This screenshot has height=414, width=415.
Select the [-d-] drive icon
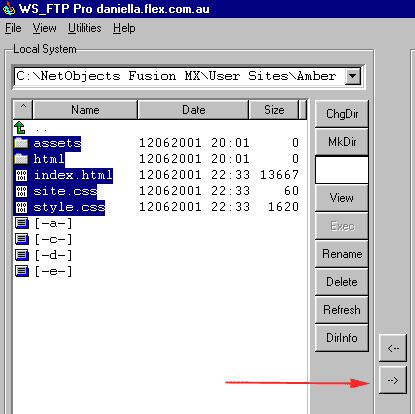click(x=22, y=255)
